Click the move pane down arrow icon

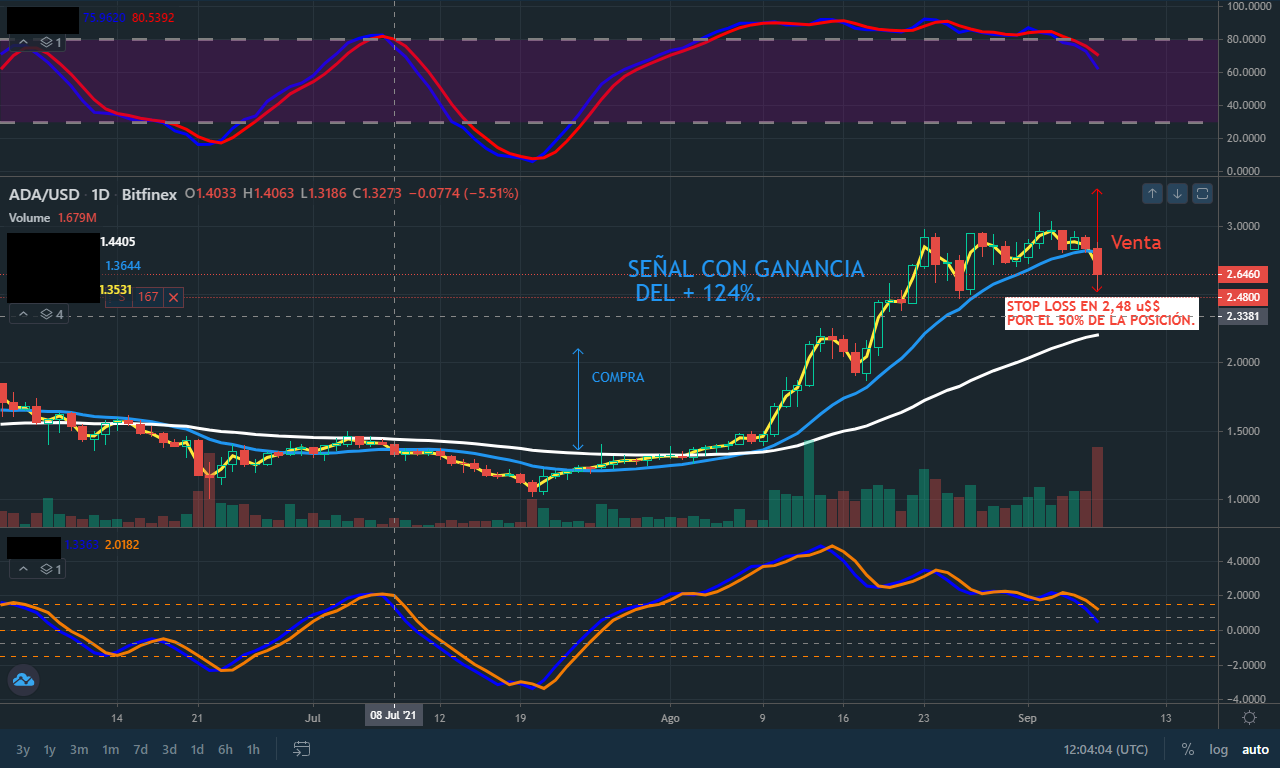[1177, 193]
